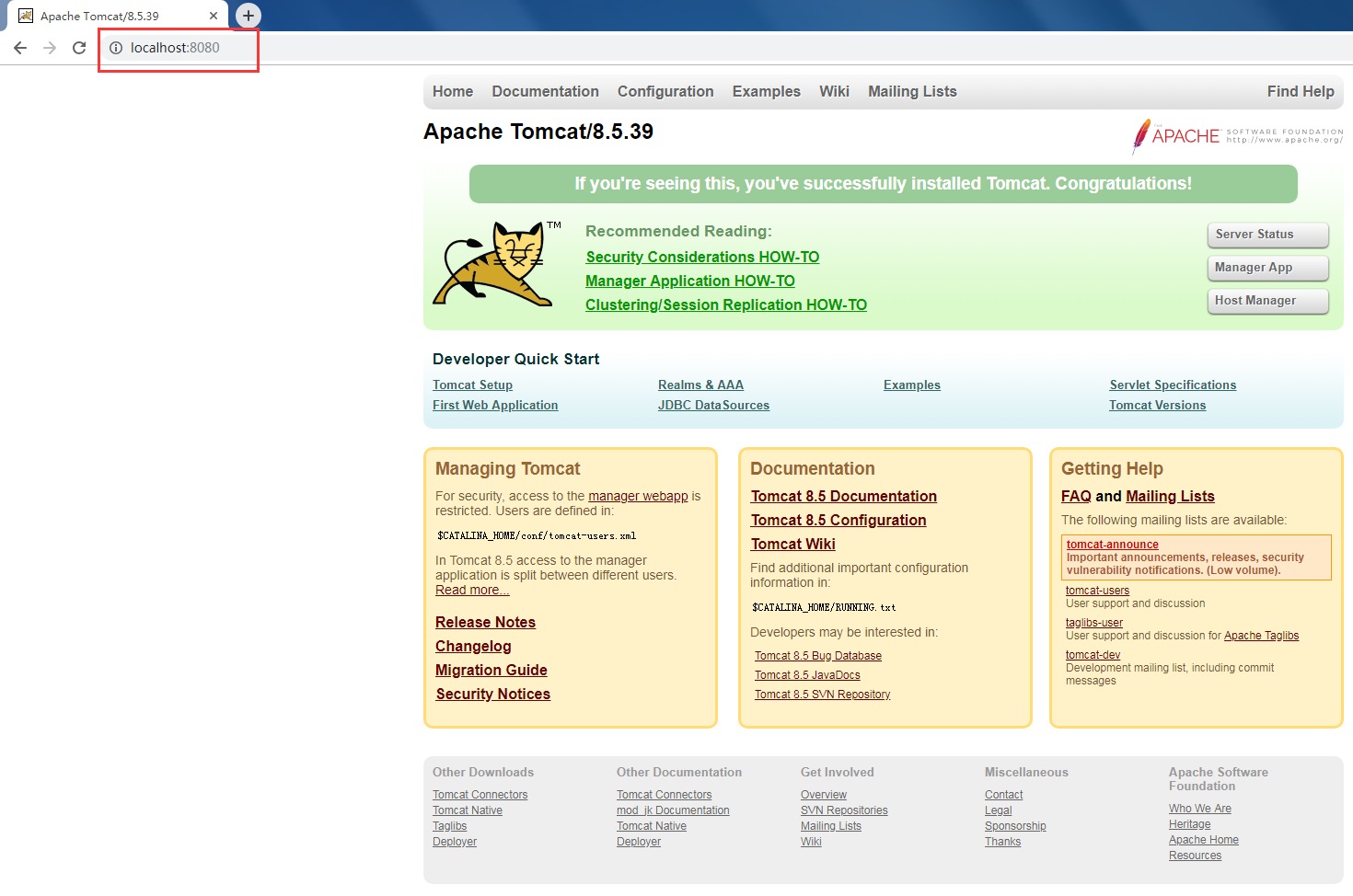Screen dimensions: 1353x896
Task: Open the Release Notes link
Action: pos(485,622)
